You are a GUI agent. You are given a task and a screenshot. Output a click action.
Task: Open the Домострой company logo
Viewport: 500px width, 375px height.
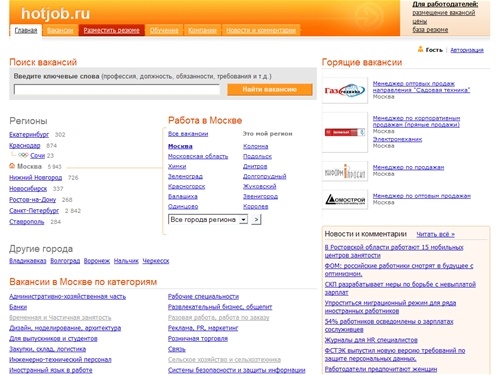345,200
